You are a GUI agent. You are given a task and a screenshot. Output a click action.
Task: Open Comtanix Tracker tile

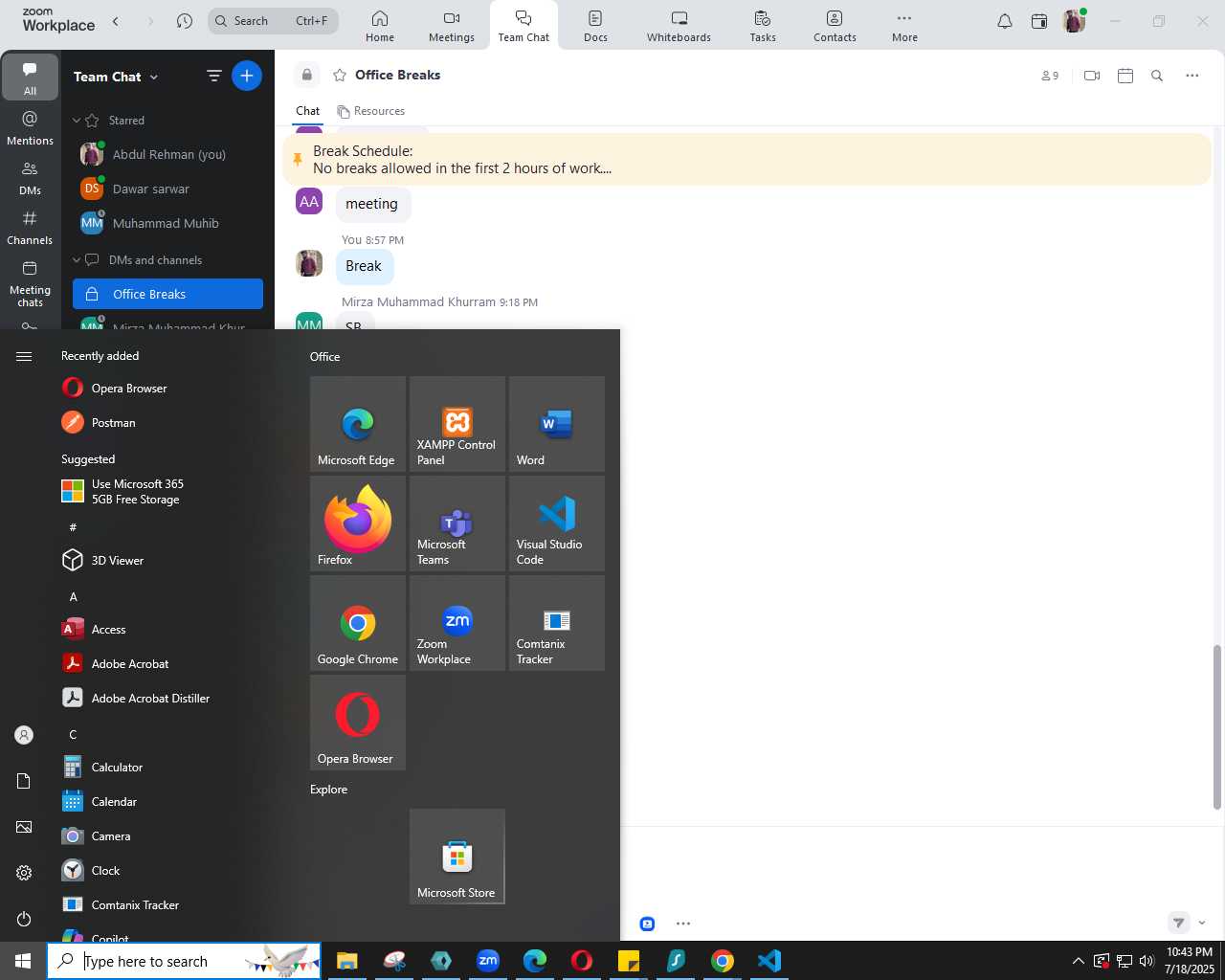point(557,623)
